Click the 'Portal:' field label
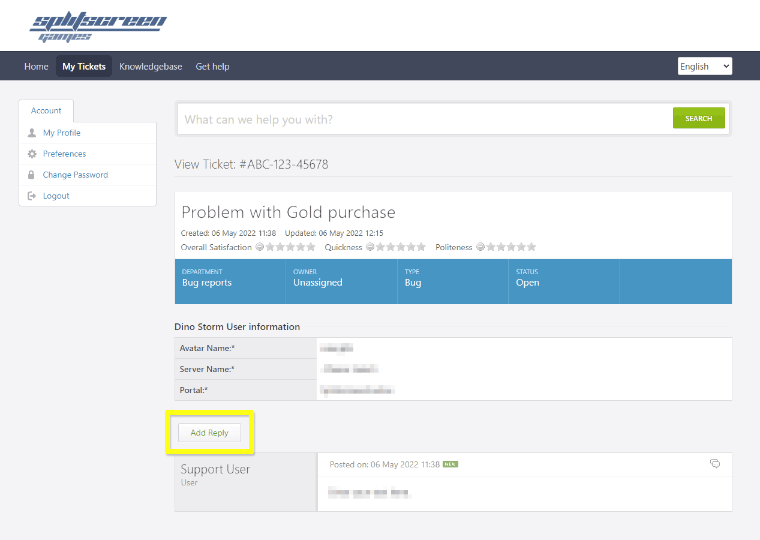The image size is (760, 540). [193, 390]
